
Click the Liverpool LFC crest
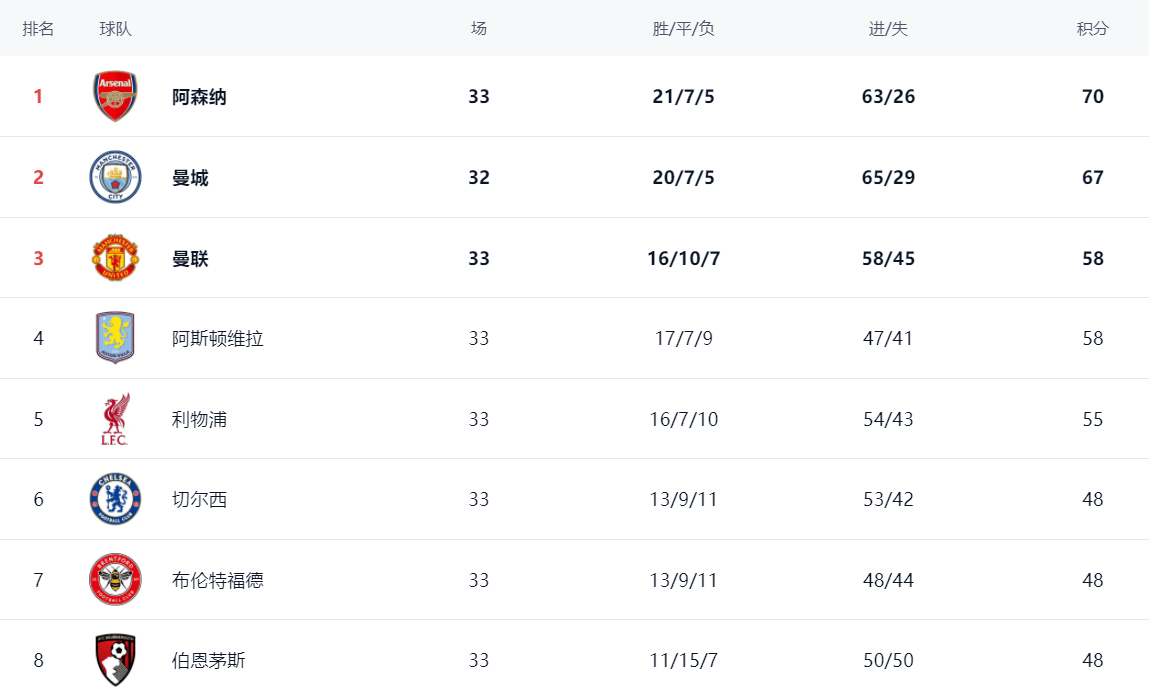point(115,419)
